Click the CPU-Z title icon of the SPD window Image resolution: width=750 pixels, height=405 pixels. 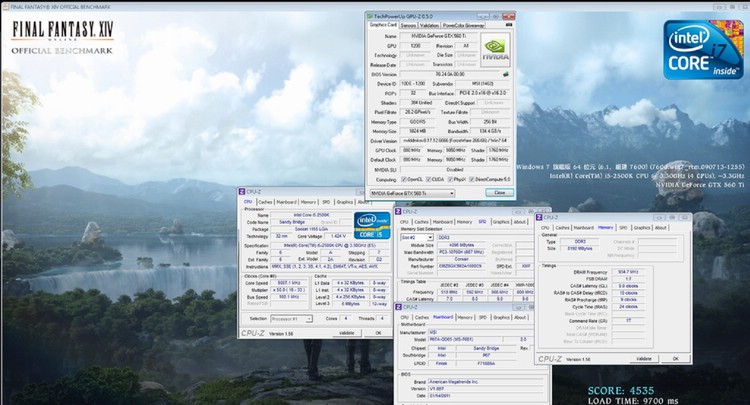[398, 211]
